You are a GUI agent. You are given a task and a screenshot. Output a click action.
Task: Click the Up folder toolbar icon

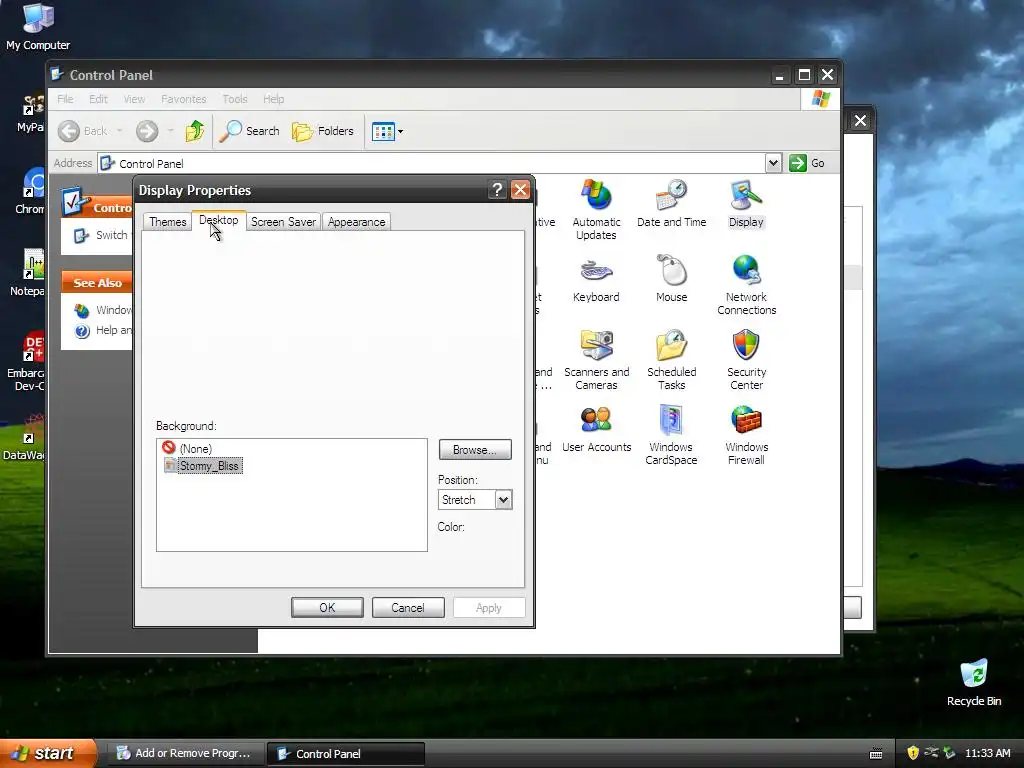(194, 131)
